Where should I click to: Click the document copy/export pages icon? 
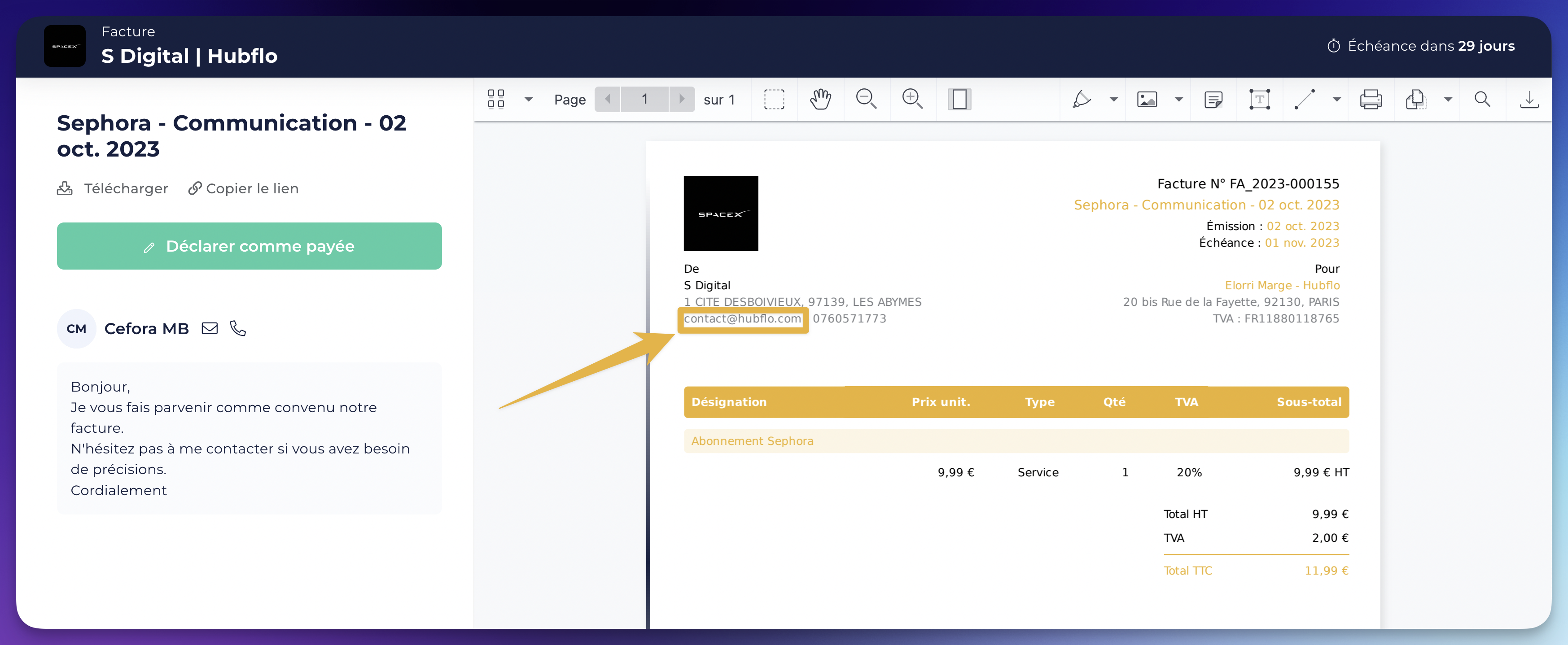point(1416,99)
